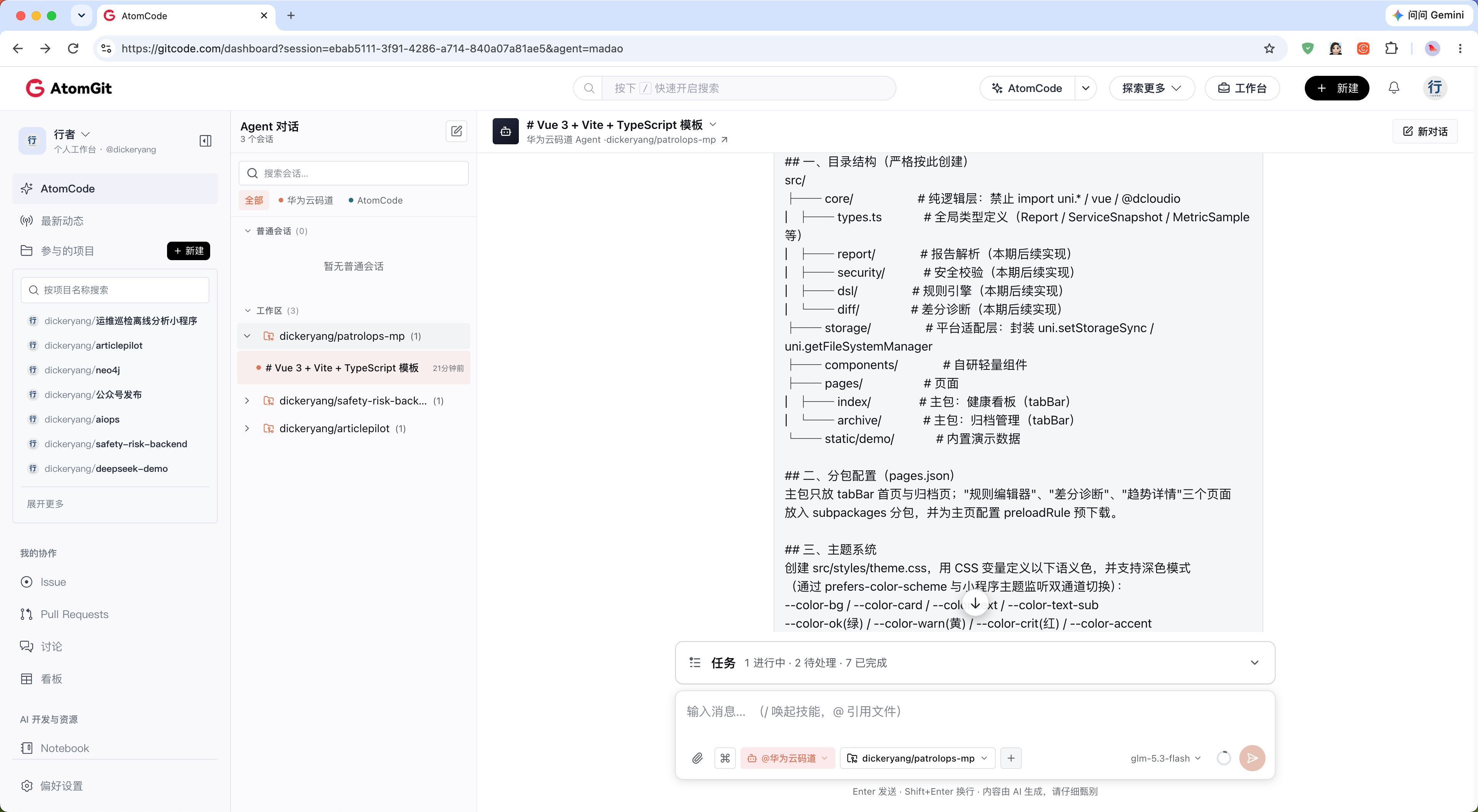1478x812 pixels.
Task: Click the plus icon next to repository selector
Action: click(x=1011, y=758)
